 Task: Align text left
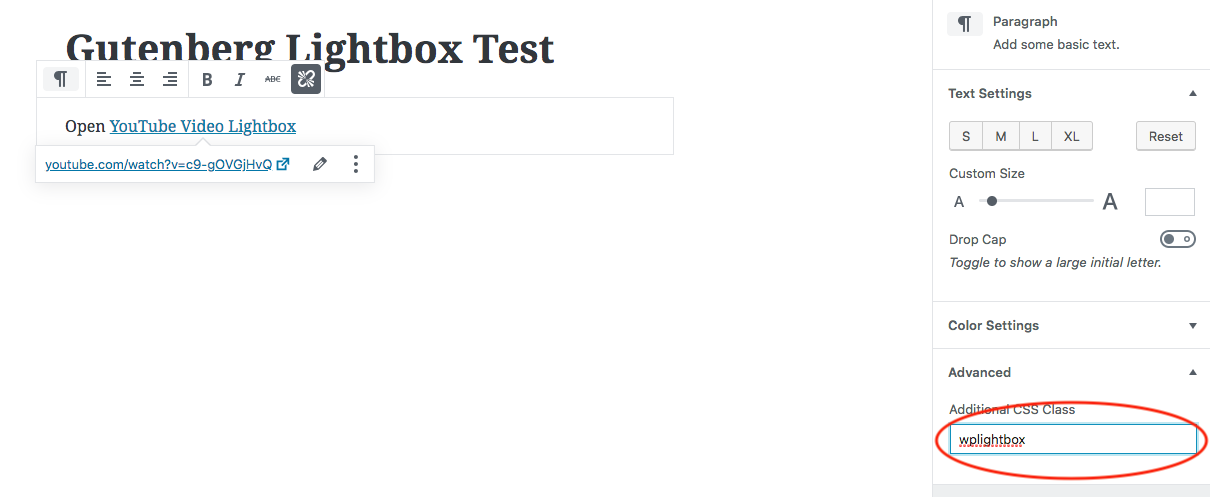[104, 79]
